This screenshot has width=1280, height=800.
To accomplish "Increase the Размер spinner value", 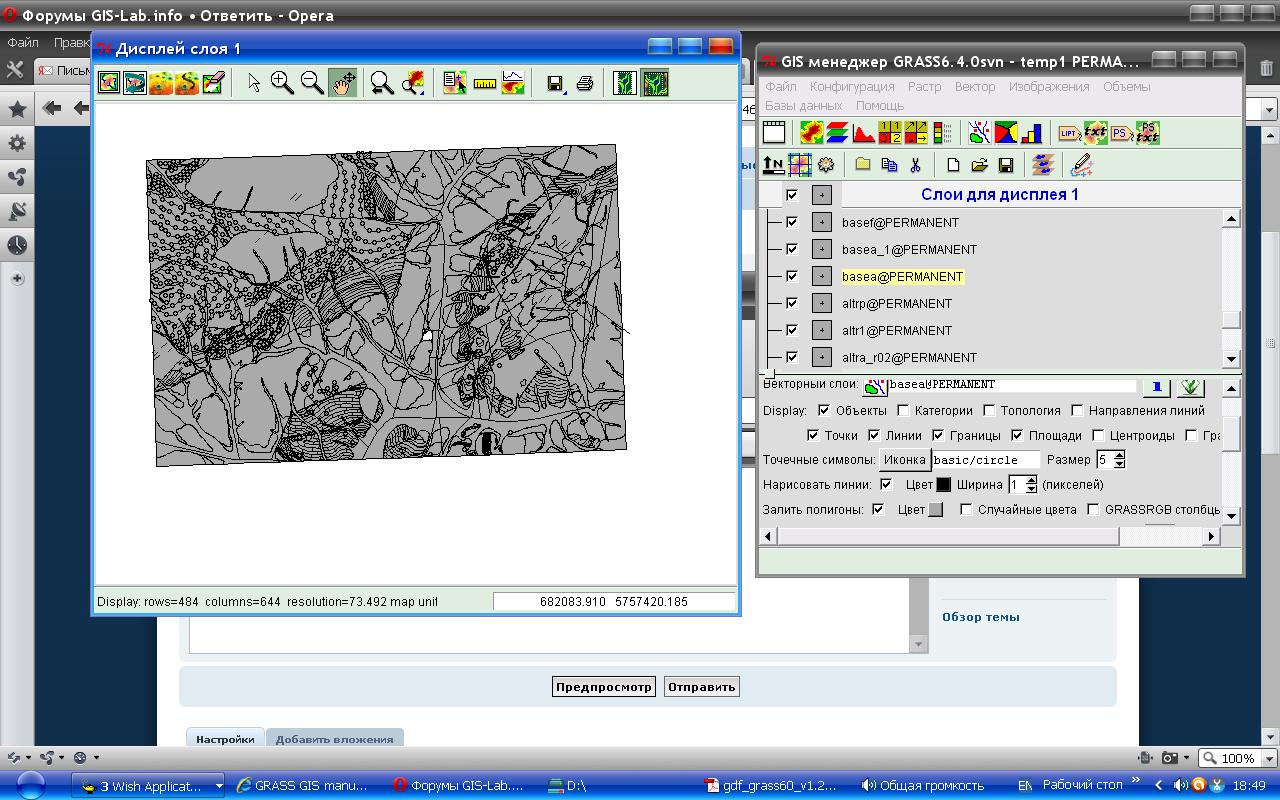I will 1119,455.
